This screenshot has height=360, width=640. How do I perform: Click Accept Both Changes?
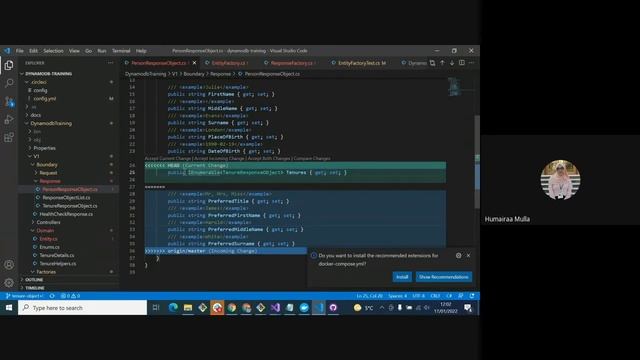point(269,158)
